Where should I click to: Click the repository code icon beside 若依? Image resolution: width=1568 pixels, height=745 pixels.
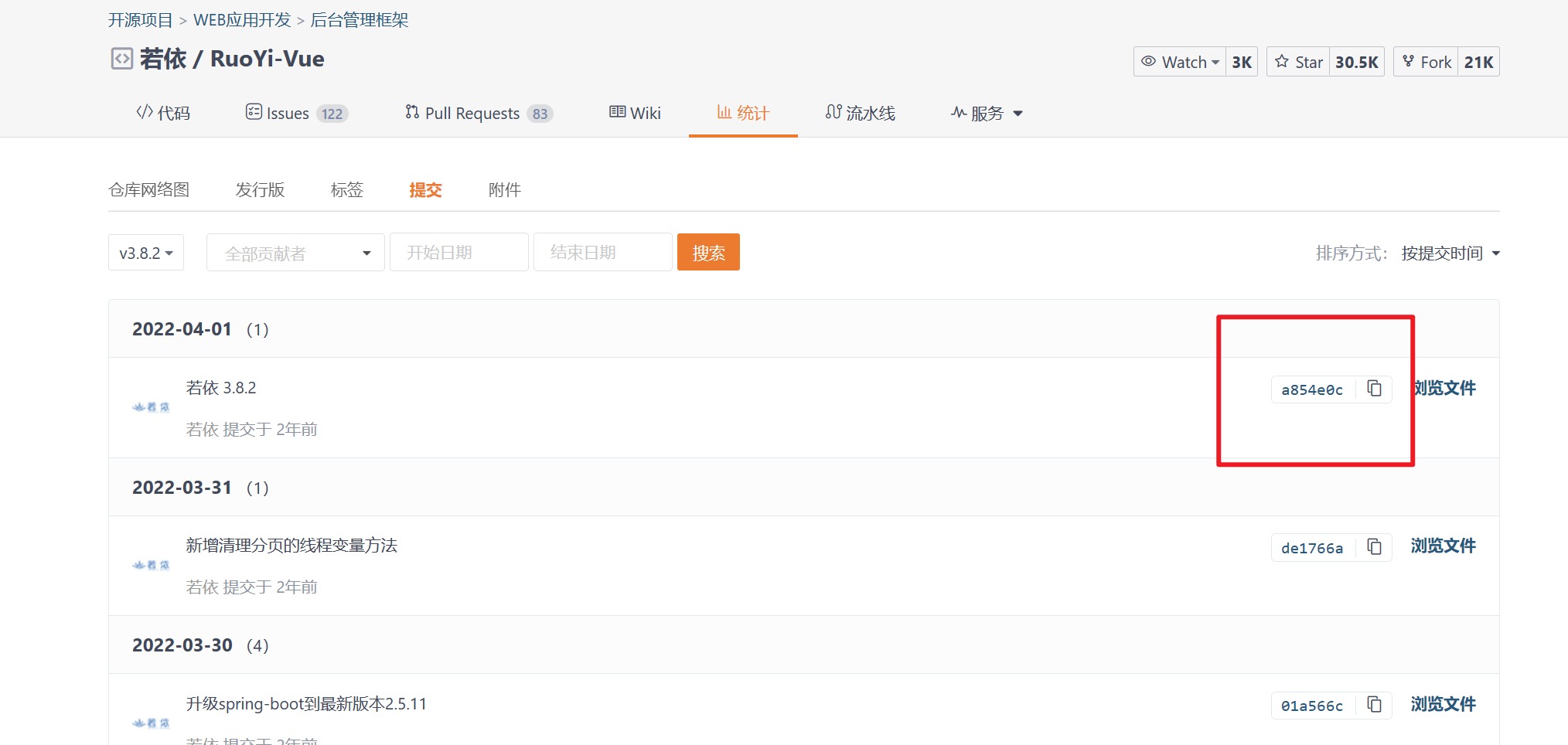pyautogui.click(x=122, y=59)
